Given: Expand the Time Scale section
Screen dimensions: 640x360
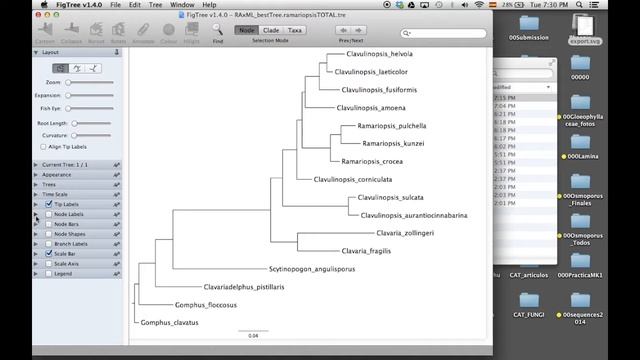Looking at the screenshot, I should coord(36,195).
